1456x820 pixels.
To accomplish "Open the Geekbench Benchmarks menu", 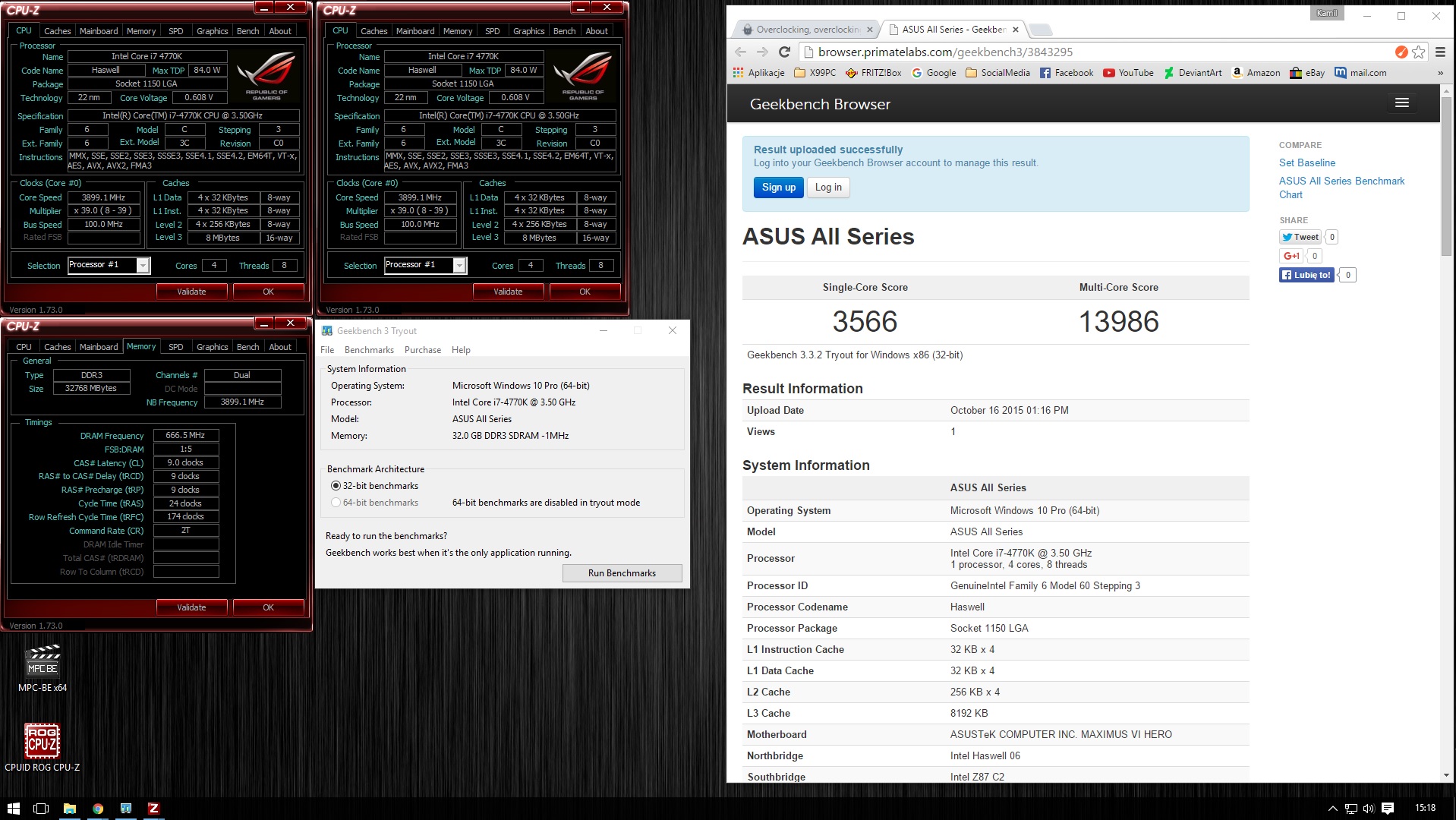I will tap(369, 350).
